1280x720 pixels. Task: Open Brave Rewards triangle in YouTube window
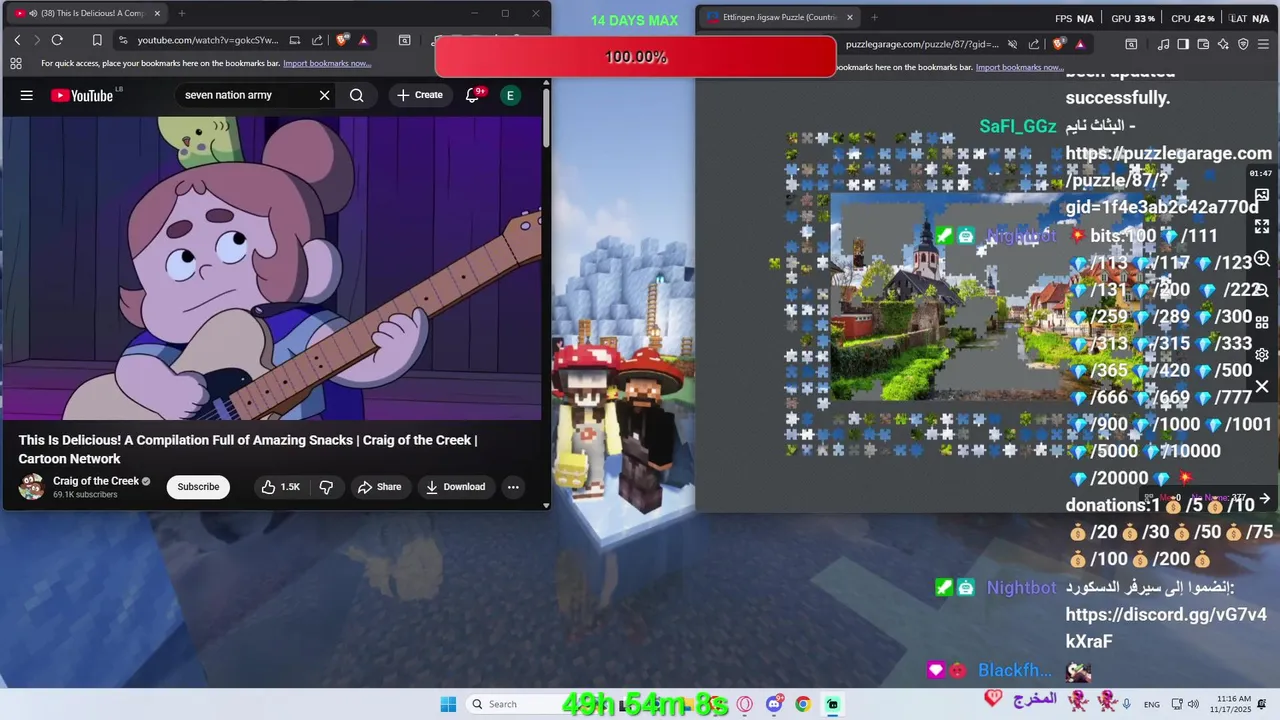[x=363, y=40]
